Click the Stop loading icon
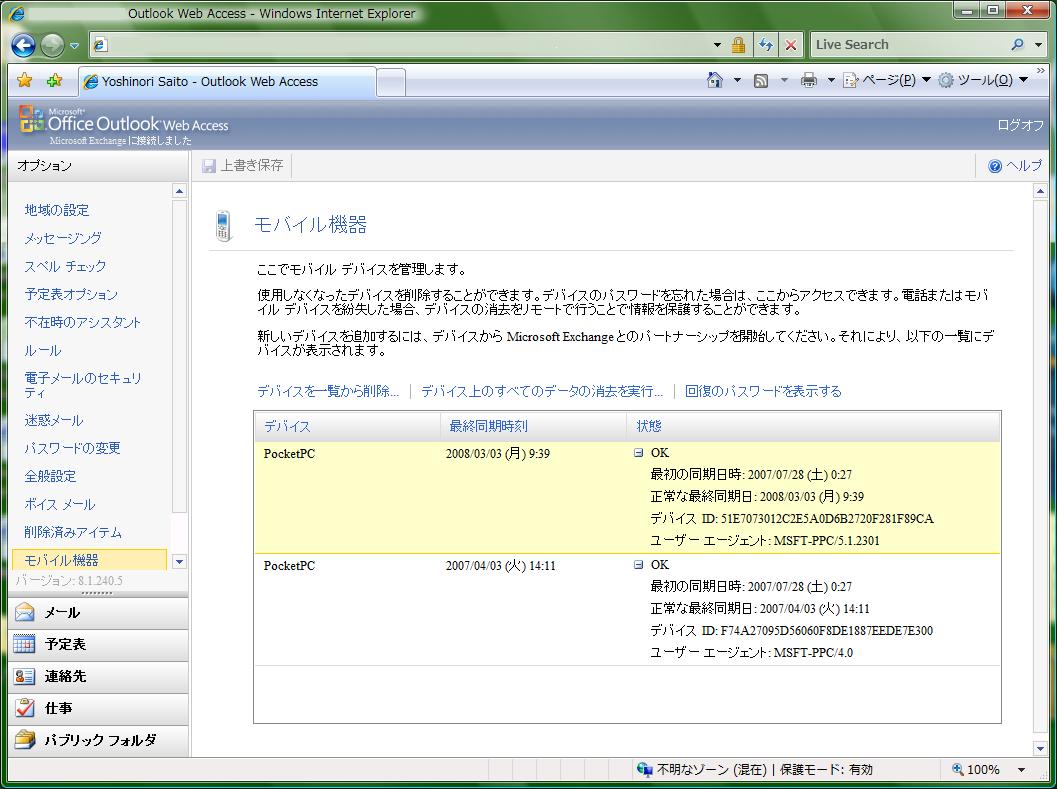This screenshot has height=789, width=1057. 791,45
